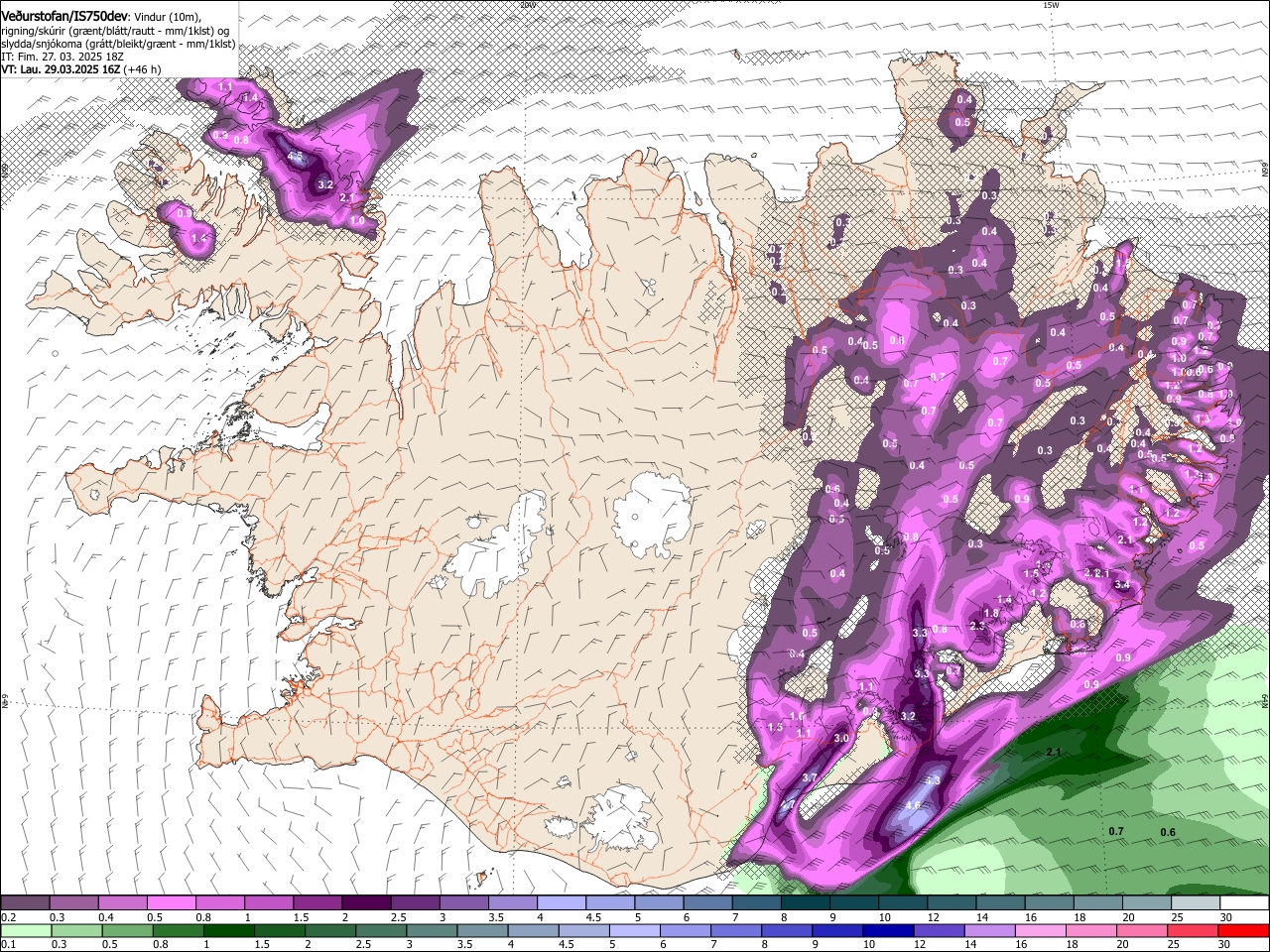Select upper legend swatch between 16 and 18

(1049, 903)
